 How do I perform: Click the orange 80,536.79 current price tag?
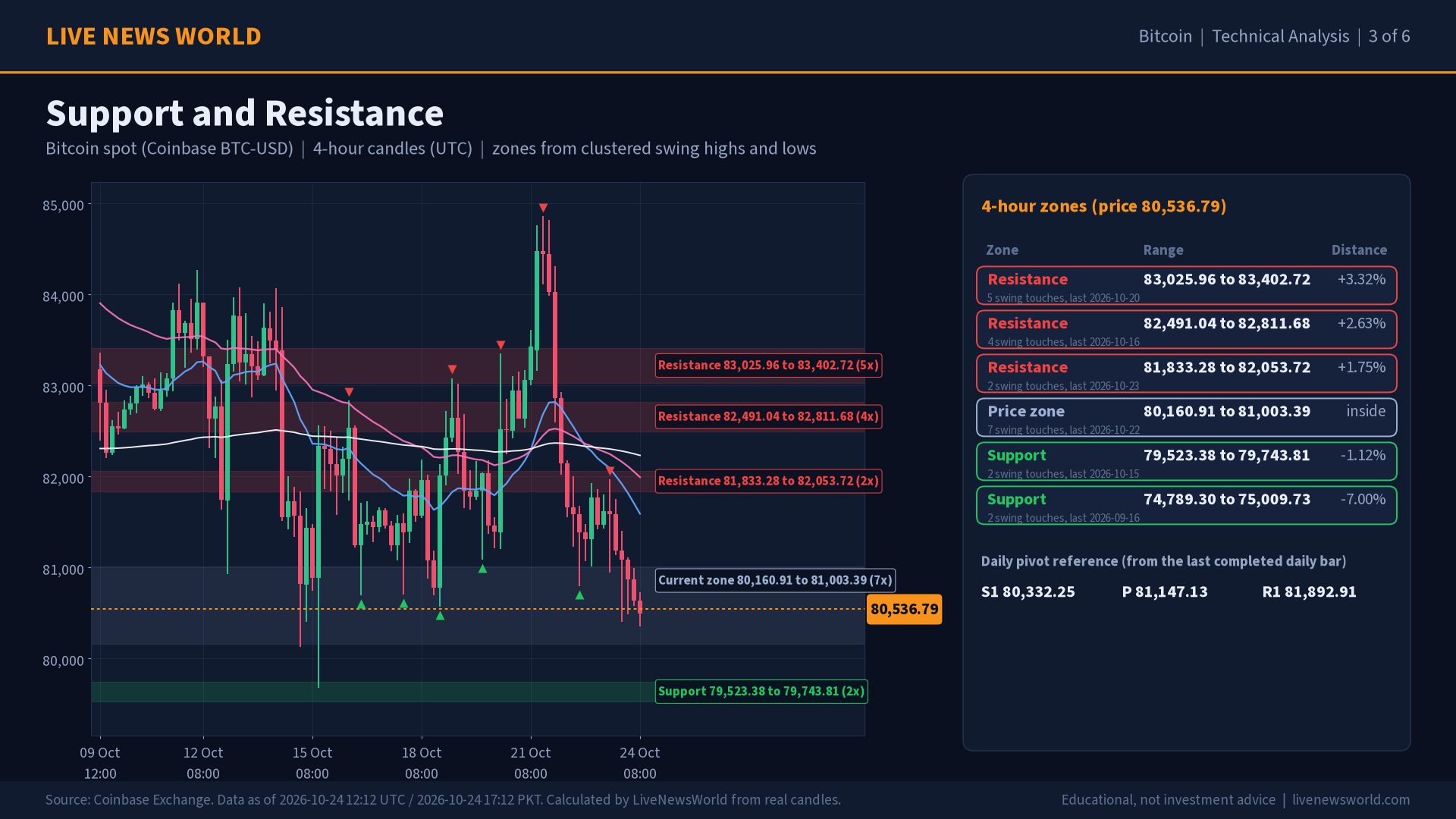pos(904,609)
